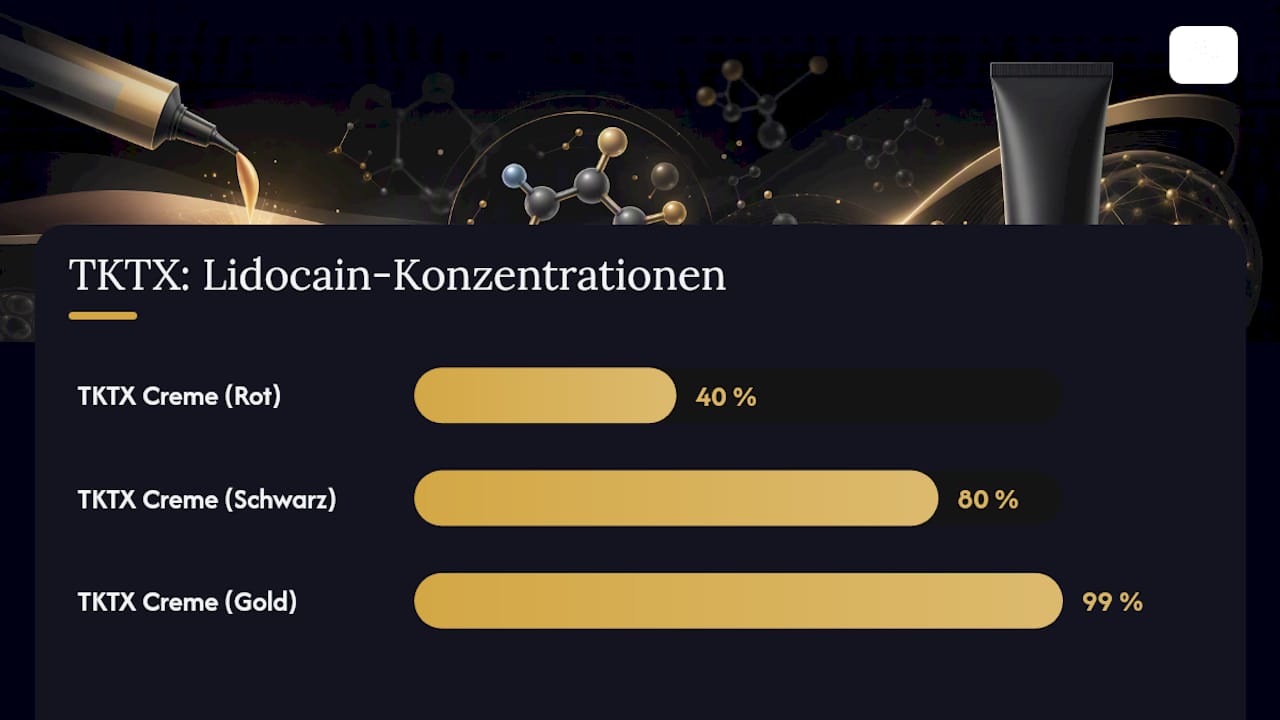Click the 99 % value label
This screenshot has height=720, width=1280.
1112,602
